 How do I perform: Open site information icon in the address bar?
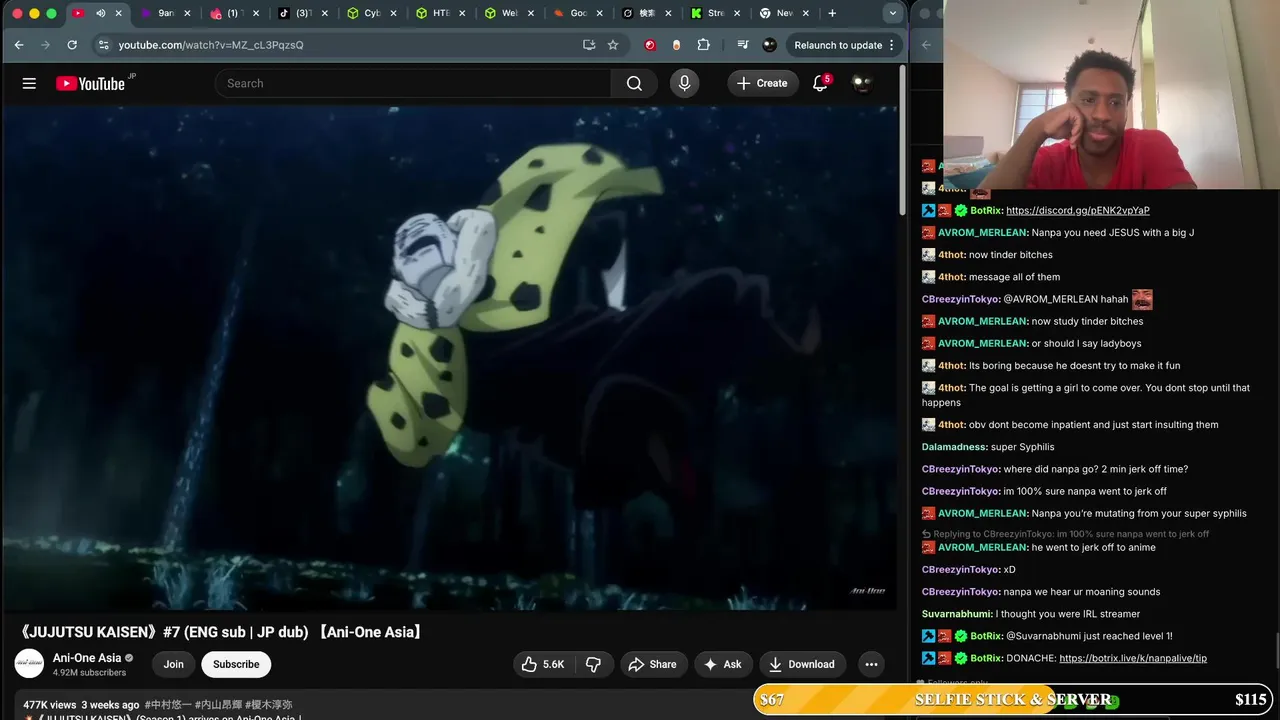click(103, 45)
